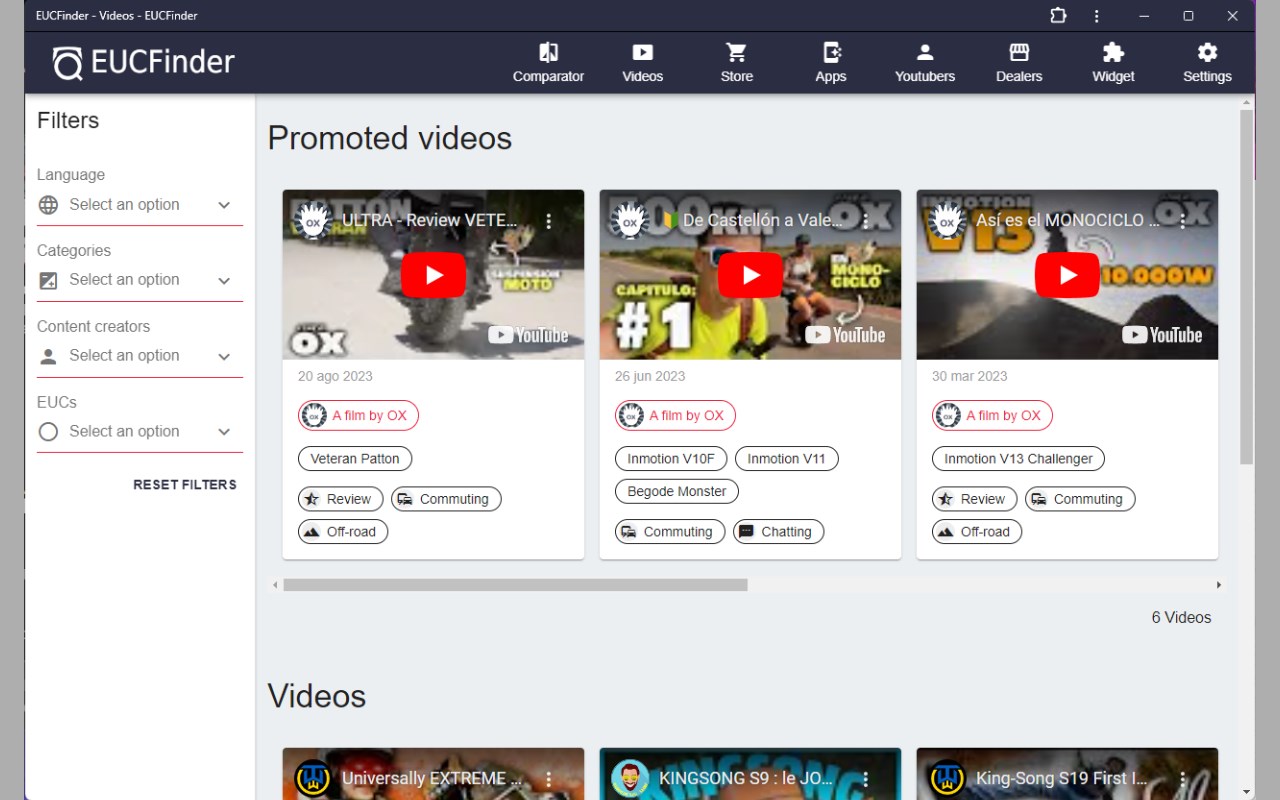Viewport: 1280px width, 800px height.
Task: Click Off-road chip on Veteran Patton card
Action: coord(343,532)
